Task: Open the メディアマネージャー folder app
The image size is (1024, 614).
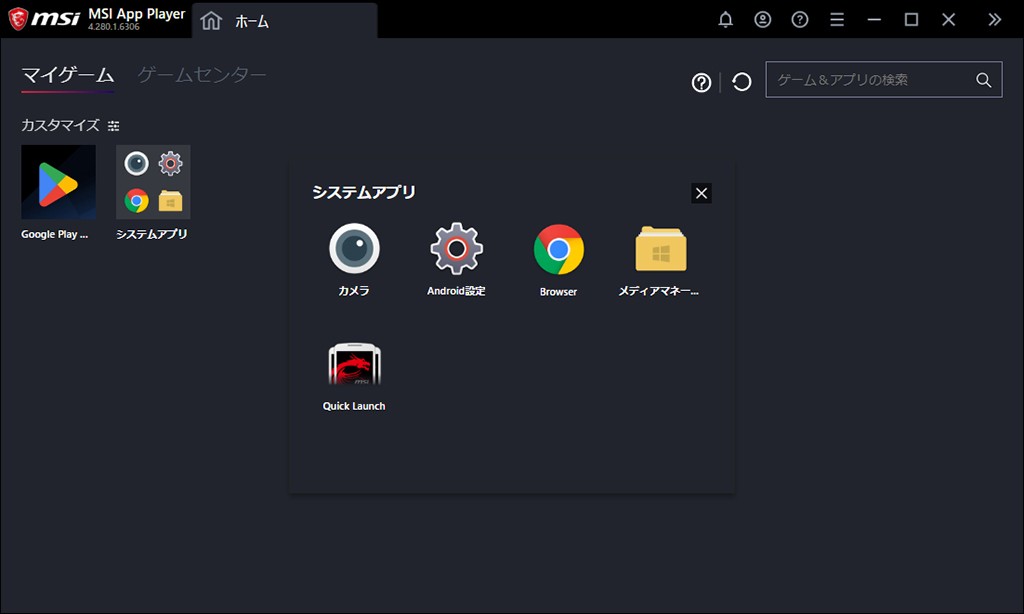Action: [660, 250]
